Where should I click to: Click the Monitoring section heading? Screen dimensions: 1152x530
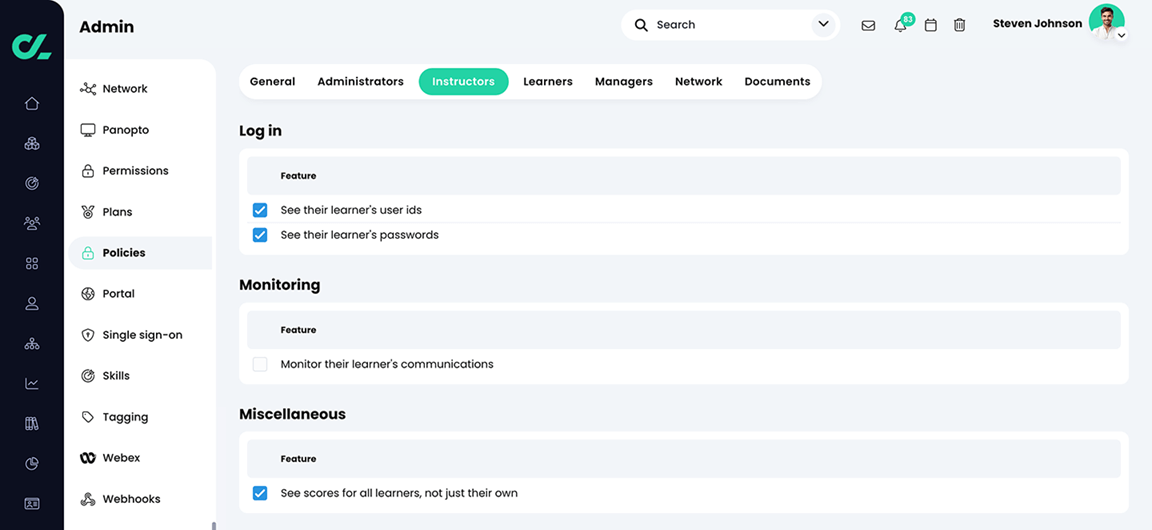click(279, 284)
